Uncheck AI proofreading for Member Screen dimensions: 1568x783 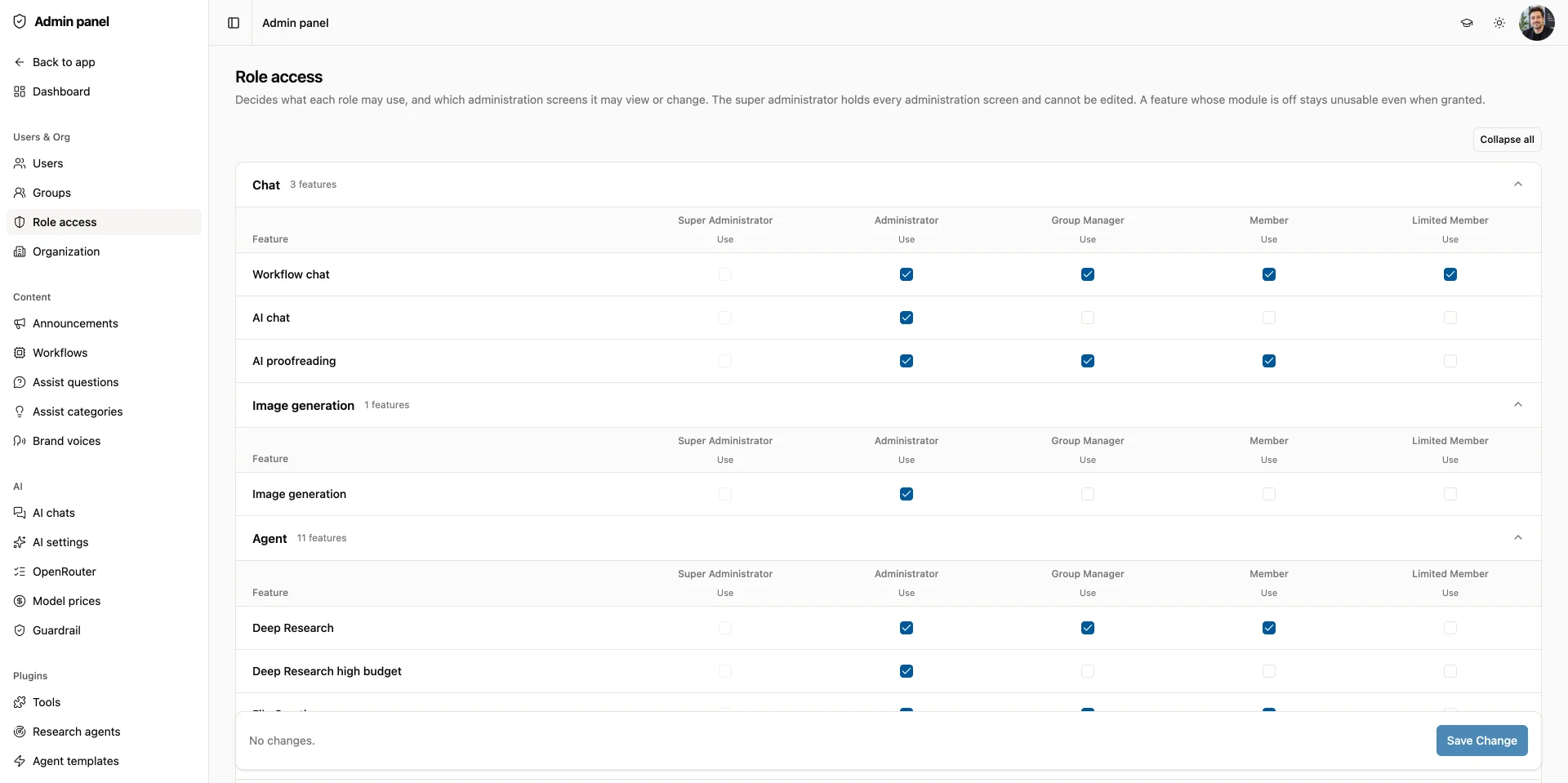pos(1269,361)
